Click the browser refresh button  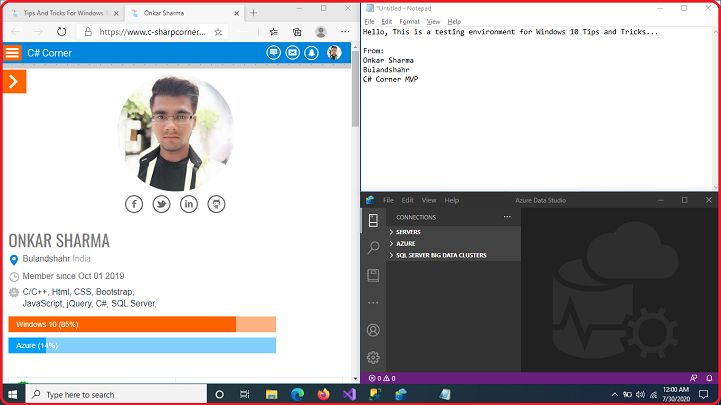[x=61, y=32]
